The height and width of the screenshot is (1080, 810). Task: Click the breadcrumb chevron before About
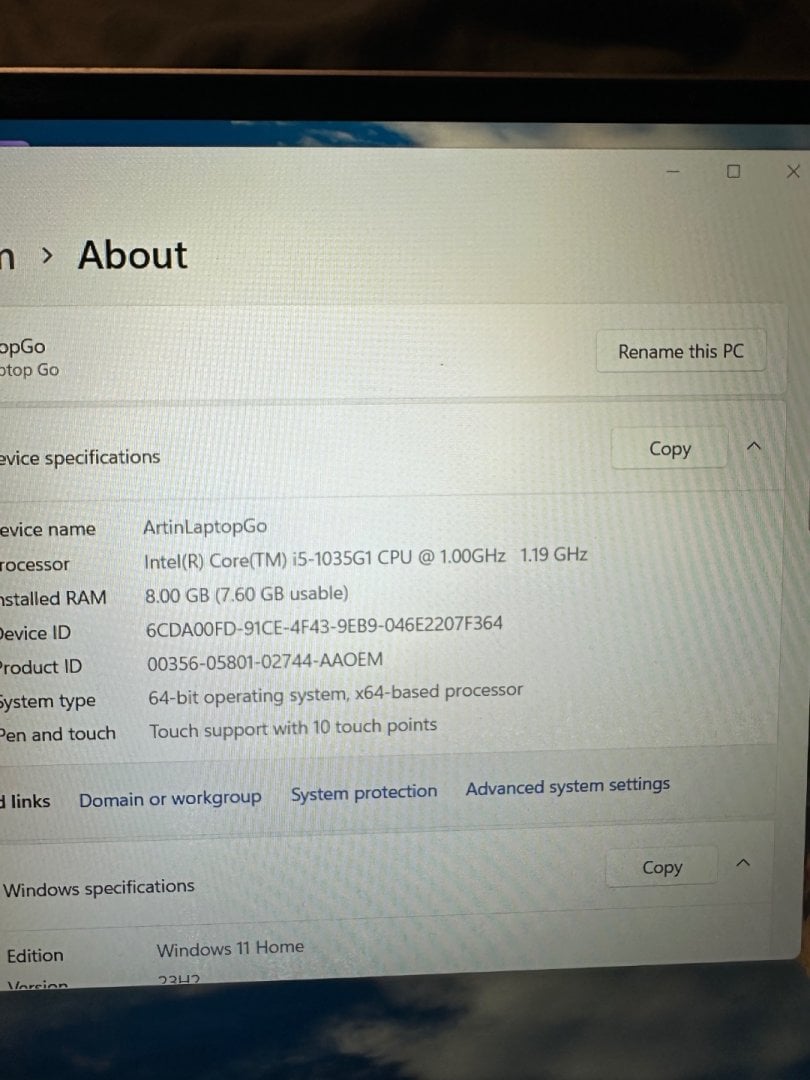(x=47, y=256)
